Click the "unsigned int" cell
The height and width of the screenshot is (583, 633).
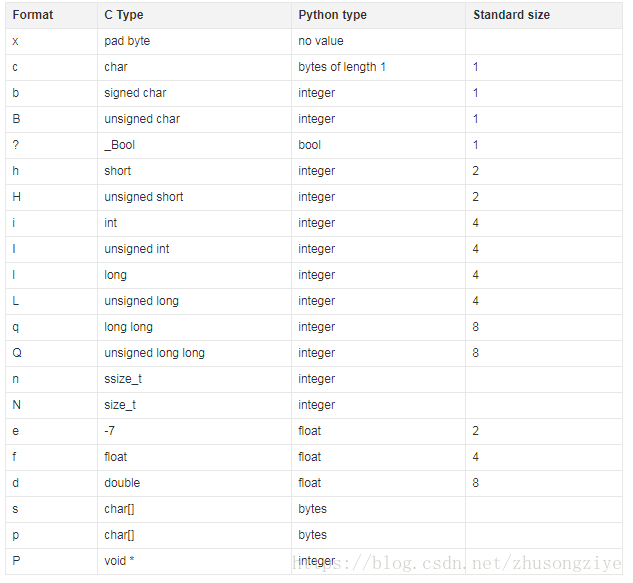point(137,249)
